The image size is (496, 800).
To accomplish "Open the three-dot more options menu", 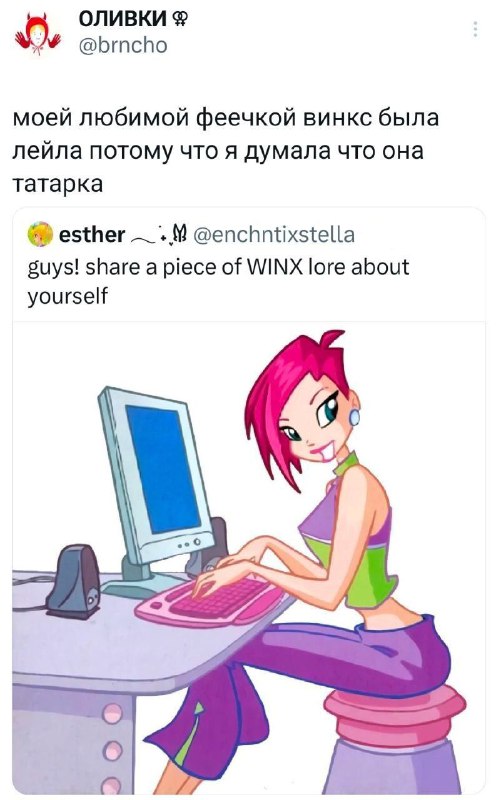I will coord(475,29).
